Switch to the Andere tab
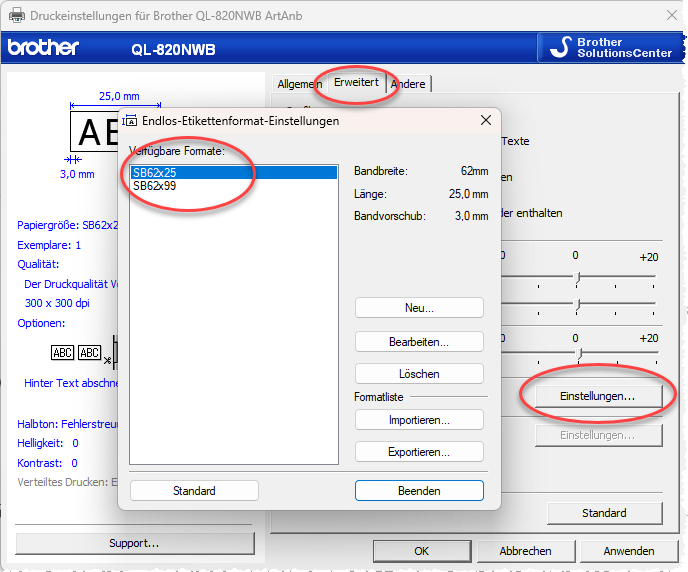Viewport: 688px width, 572px height. (408, 84)
